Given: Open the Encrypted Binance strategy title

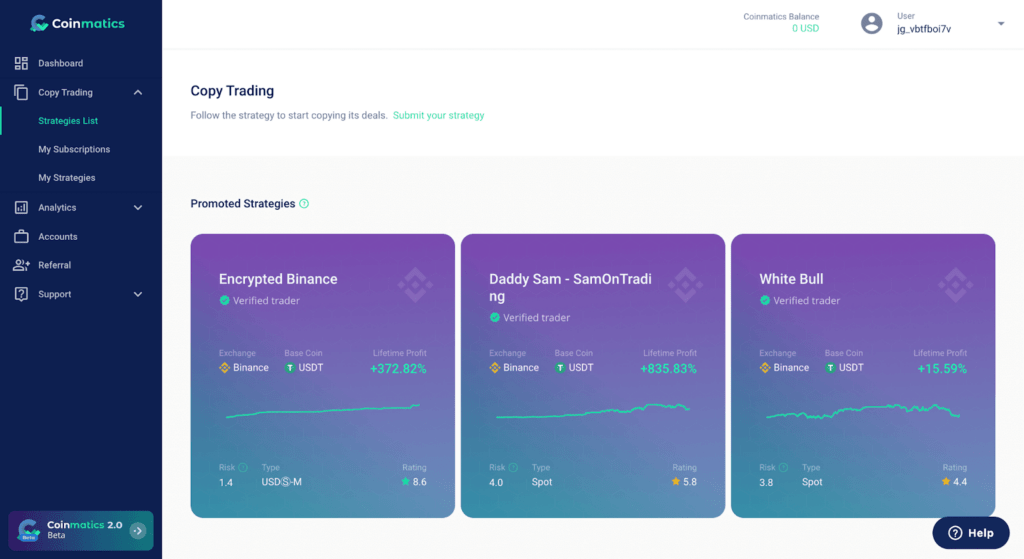Looking at the screenshot, I should [x=278, y=279].
